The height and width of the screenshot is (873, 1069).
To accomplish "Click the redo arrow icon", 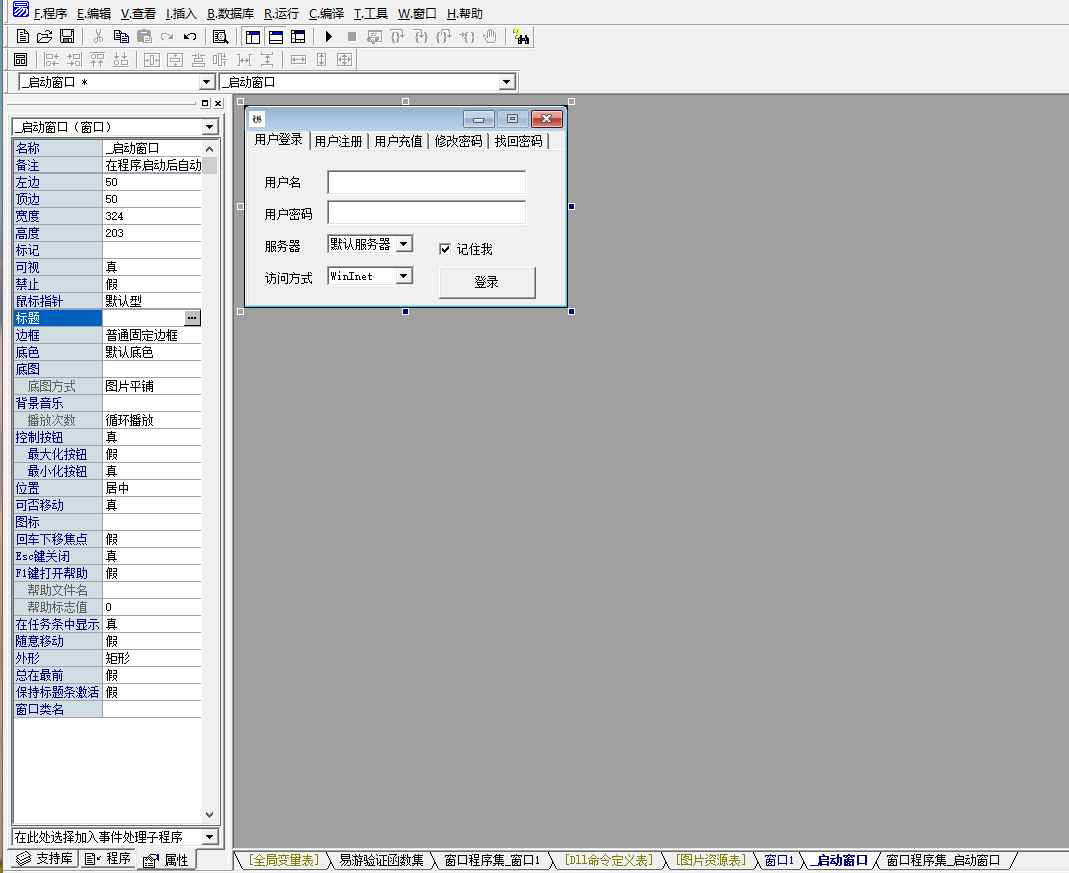I will point(167,37).
